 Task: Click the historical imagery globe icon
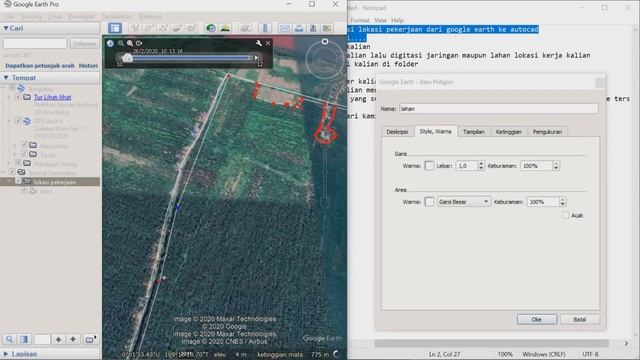(x=211, y=28)
